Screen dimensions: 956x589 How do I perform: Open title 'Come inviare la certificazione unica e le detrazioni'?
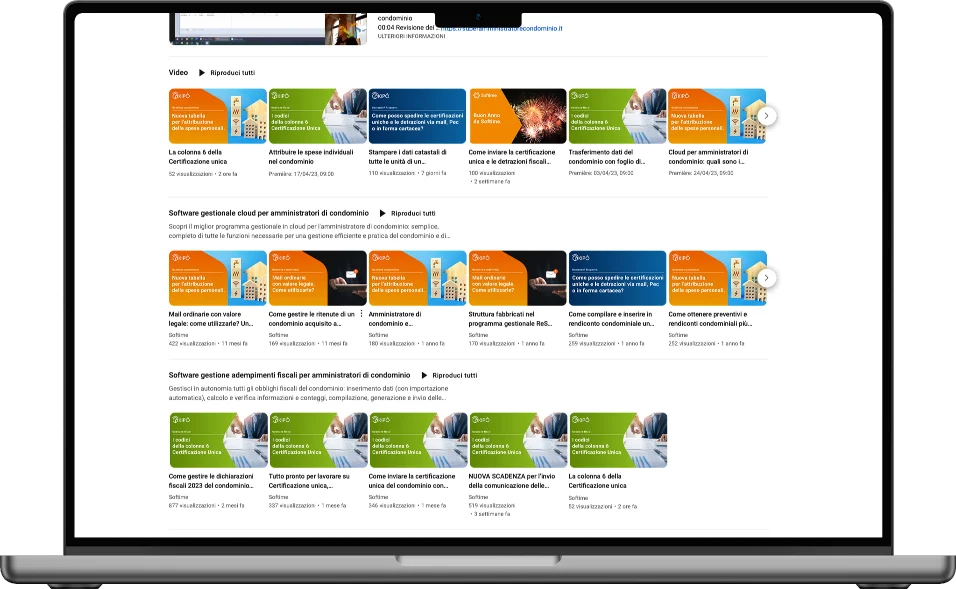pos(512,157)
